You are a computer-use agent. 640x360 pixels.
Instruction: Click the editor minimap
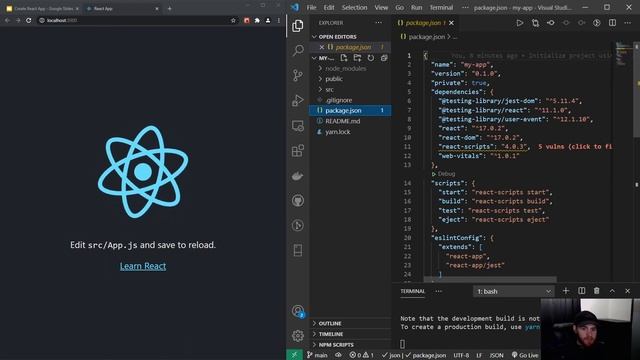(x=623, y=53)
